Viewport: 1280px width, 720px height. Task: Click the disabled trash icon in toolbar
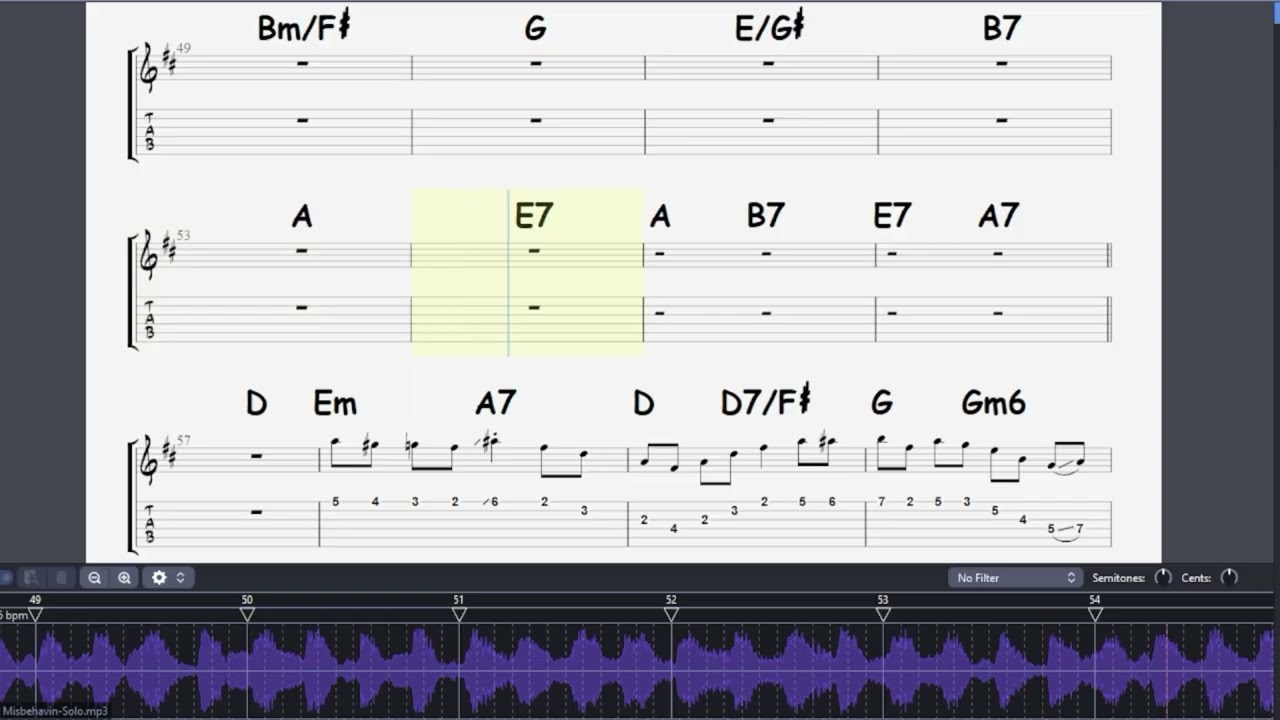click(x=62, y=577)
